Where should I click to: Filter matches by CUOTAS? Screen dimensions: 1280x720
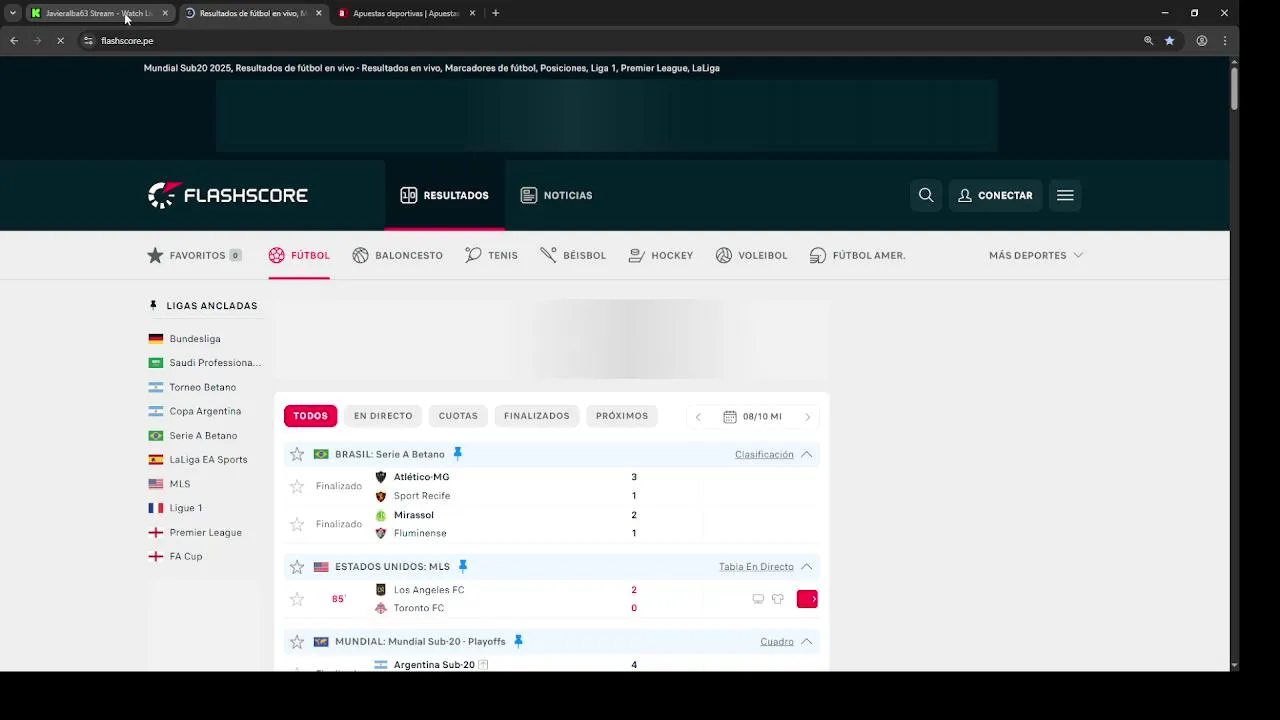point(458,416)
